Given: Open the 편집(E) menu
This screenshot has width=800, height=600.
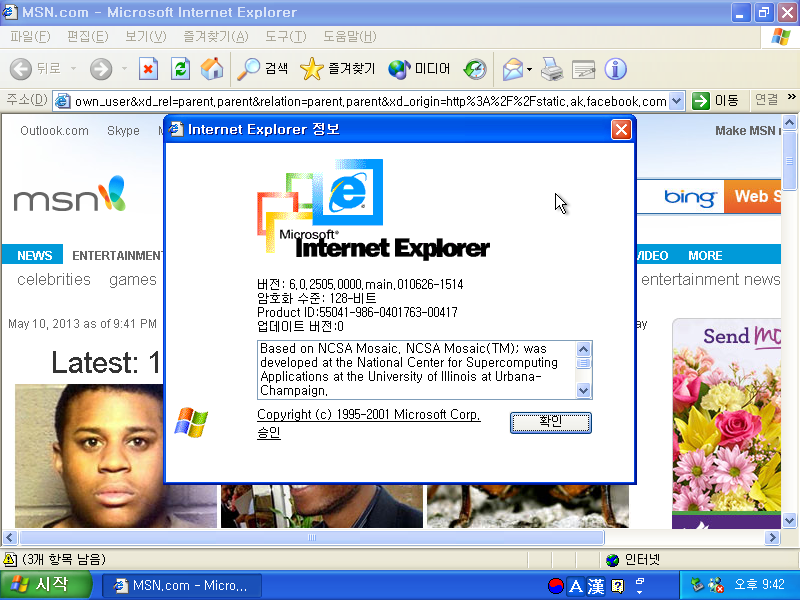Looking at the screenshot, I should pyautogui.click(x=88, y=37).
